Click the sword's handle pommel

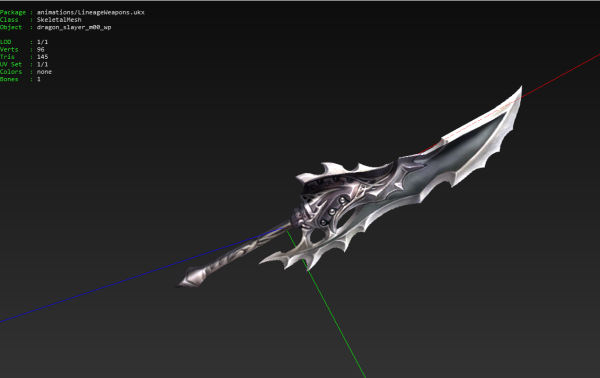click(193, 277)
